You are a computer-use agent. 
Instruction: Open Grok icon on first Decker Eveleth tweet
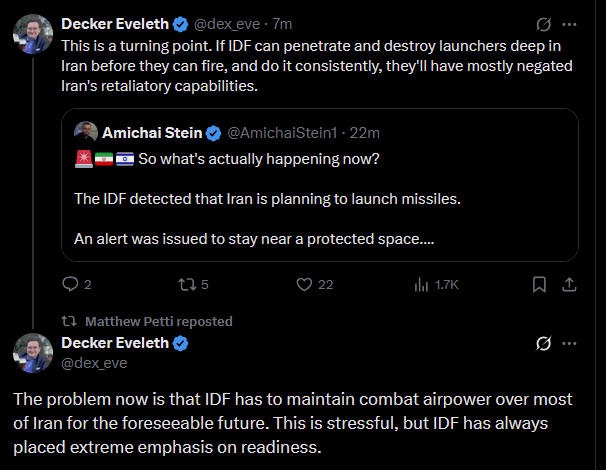[x=543, y=24]
